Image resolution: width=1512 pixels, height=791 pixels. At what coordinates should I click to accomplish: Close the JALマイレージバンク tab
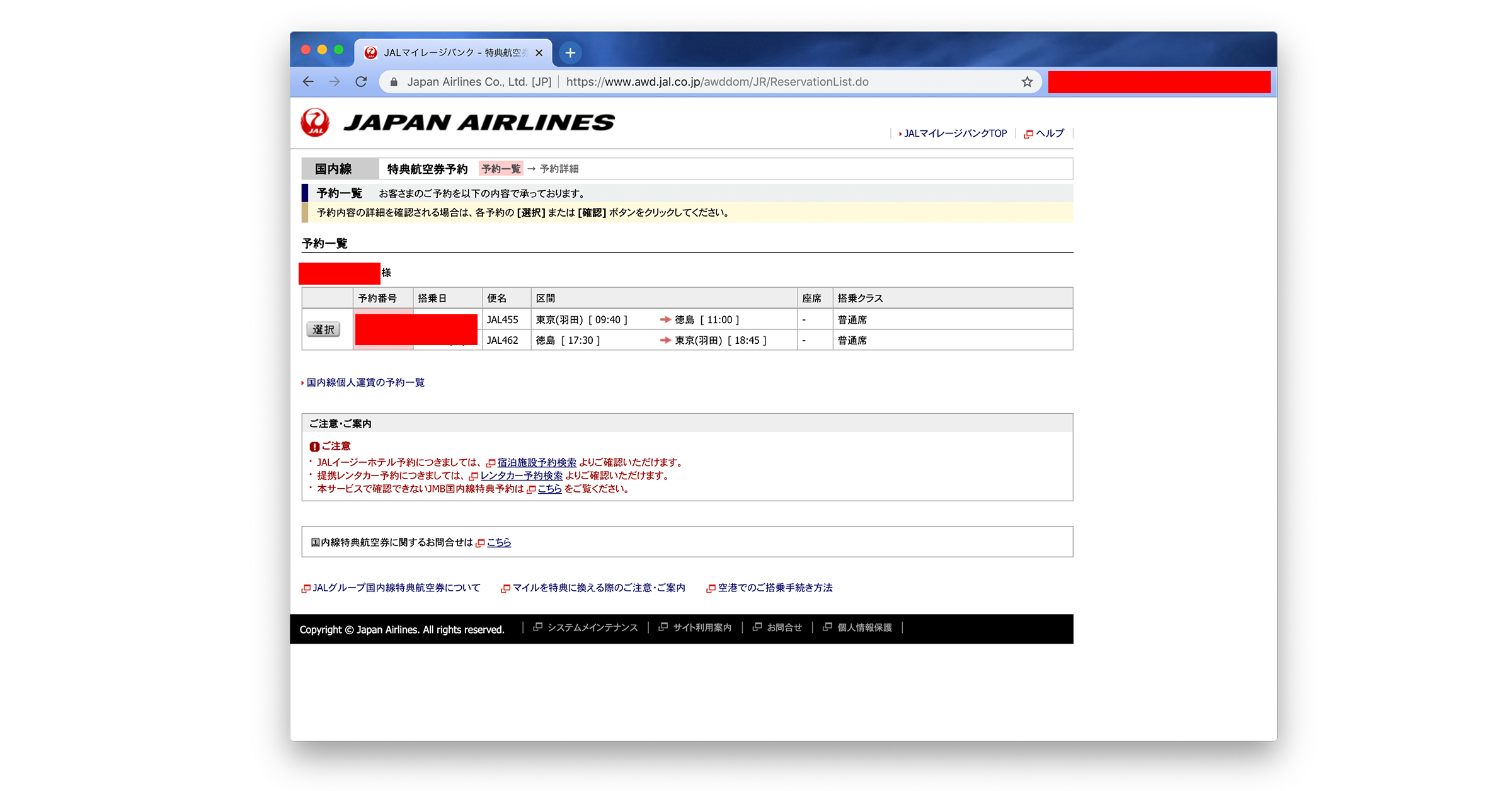click(539, 53)
